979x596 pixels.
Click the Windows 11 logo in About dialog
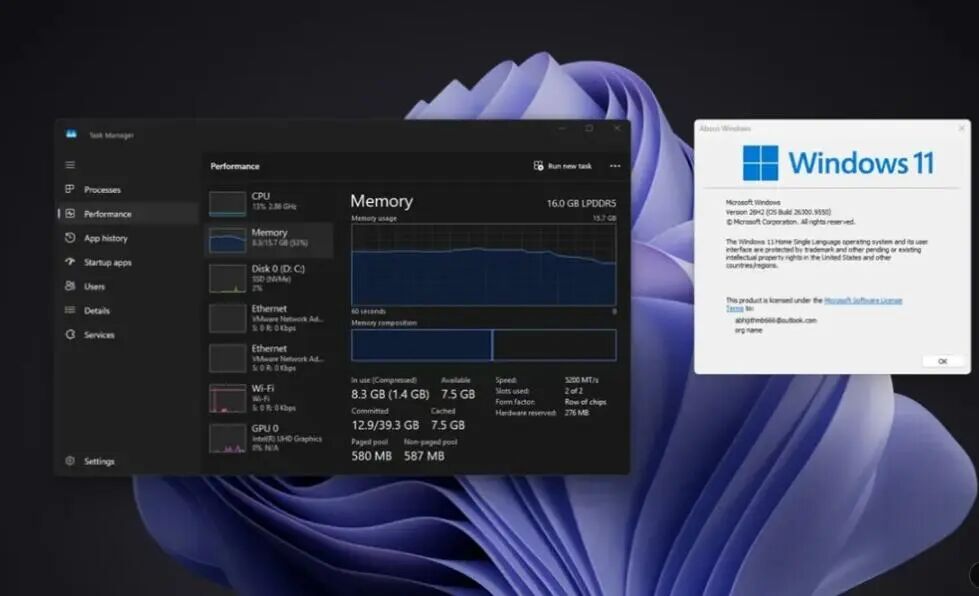pyautogui.click(x=760, y=163)
